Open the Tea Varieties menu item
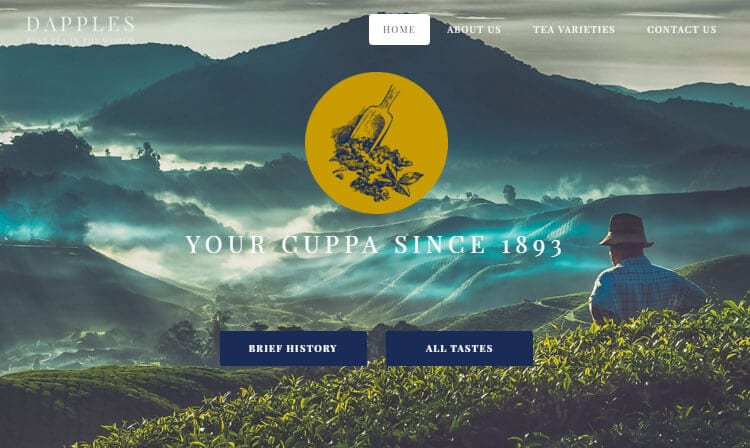750x448 pixels. (x=574, y=30)
